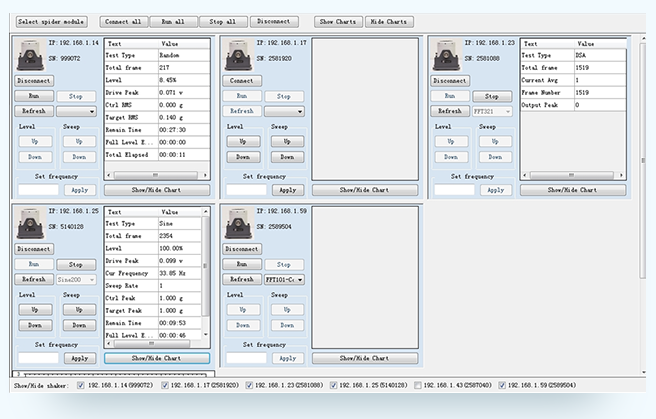Run test on module 192.168.1.59
Screen dimensions: 656x419
coord(242,264)
